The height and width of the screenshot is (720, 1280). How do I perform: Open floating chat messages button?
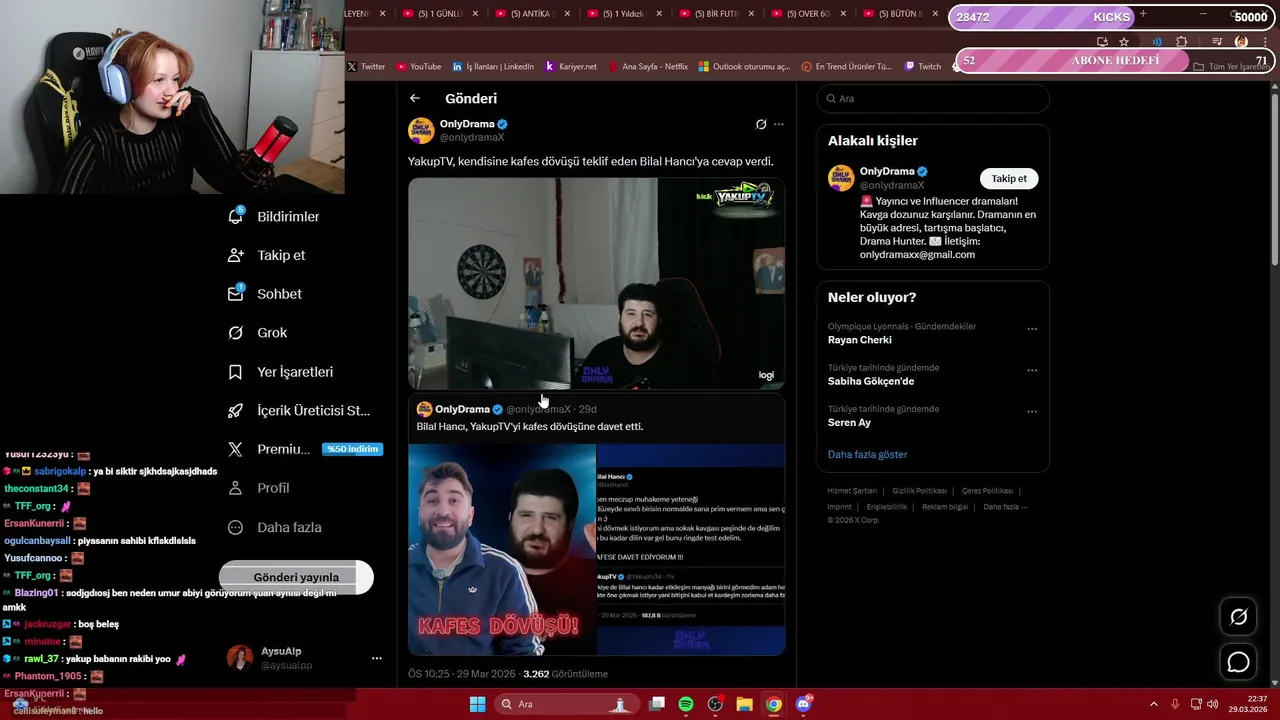pyautogui.click(x=1238, y=662)
